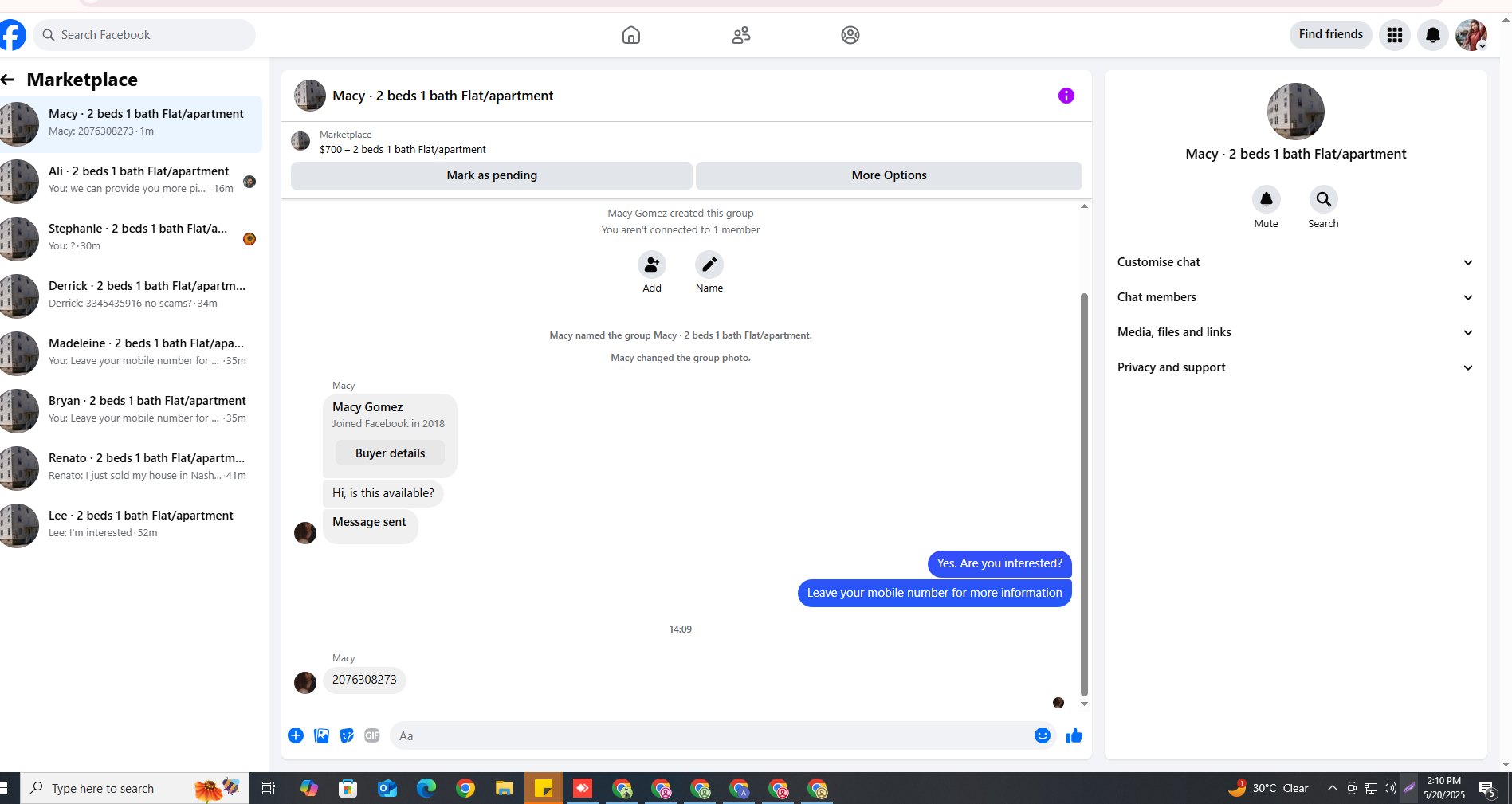
Task: Attach a photo or file
Action: click(321, 735)
